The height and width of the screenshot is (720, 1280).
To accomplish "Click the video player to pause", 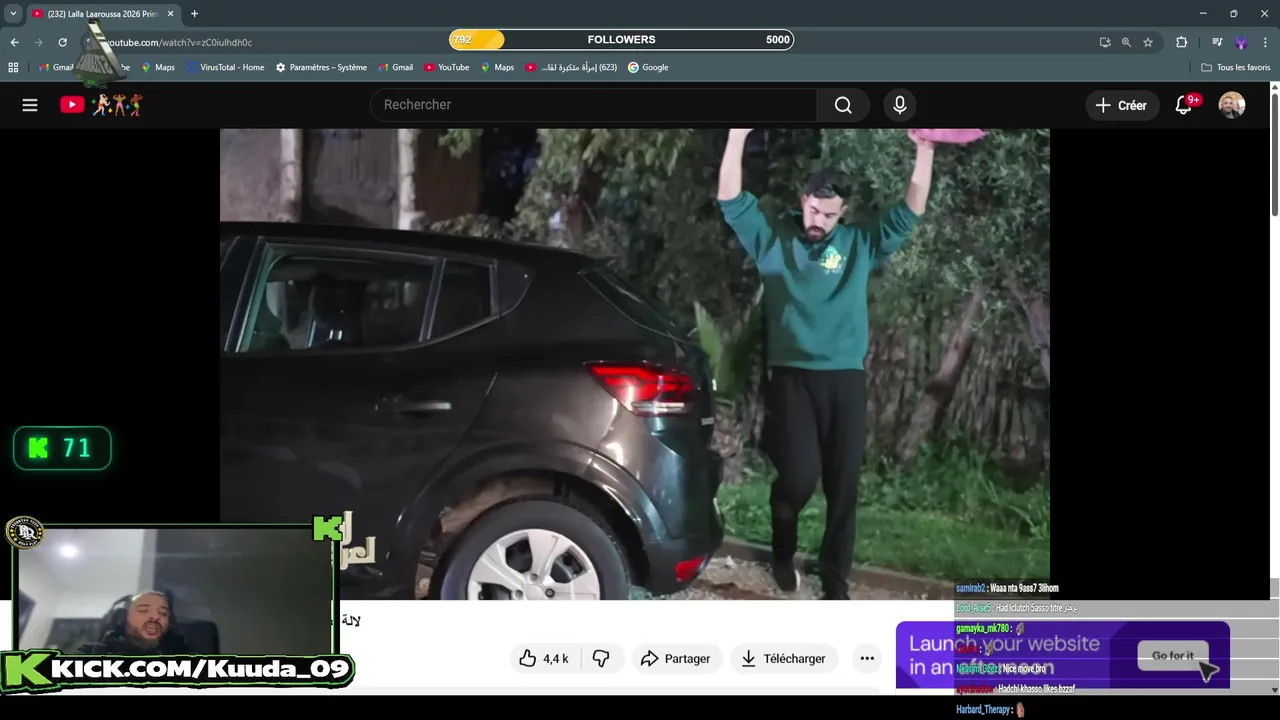I will tap(635, 364).
